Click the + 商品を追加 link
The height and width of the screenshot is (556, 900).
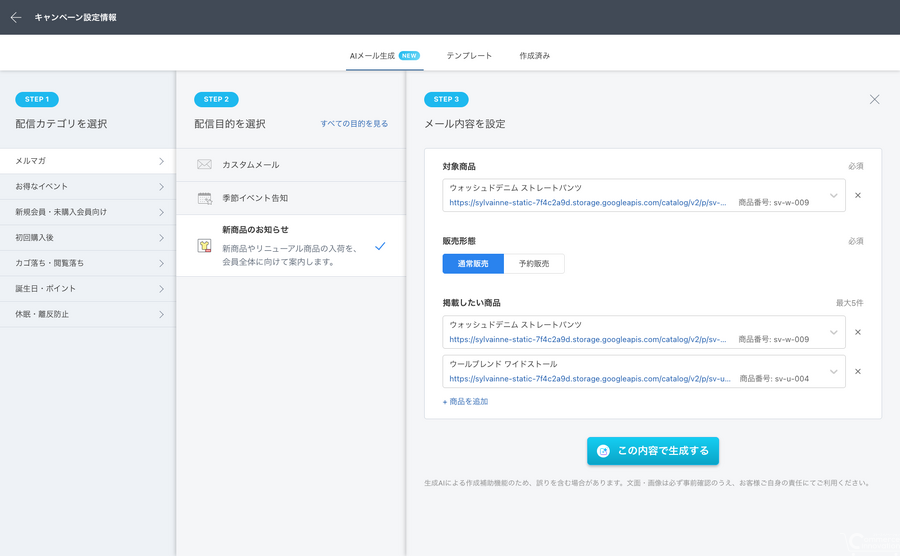click(x=465, y=402)
